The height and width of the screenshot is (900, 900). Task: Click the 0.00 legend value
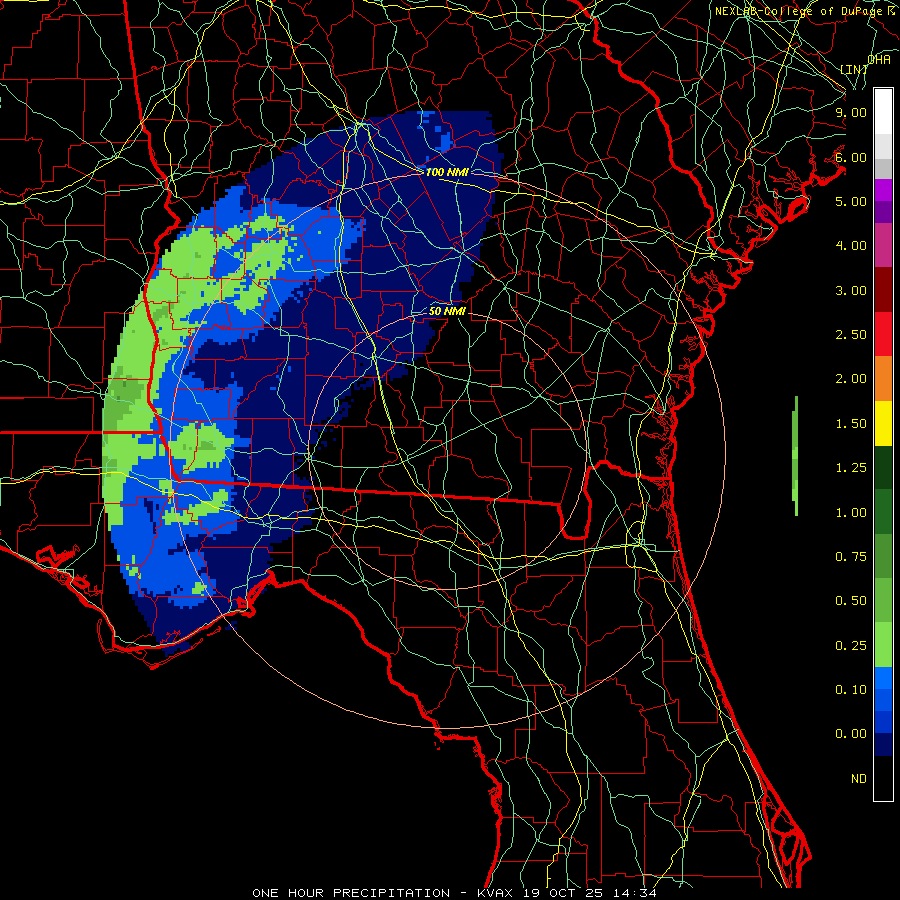(x=851, y=734)
